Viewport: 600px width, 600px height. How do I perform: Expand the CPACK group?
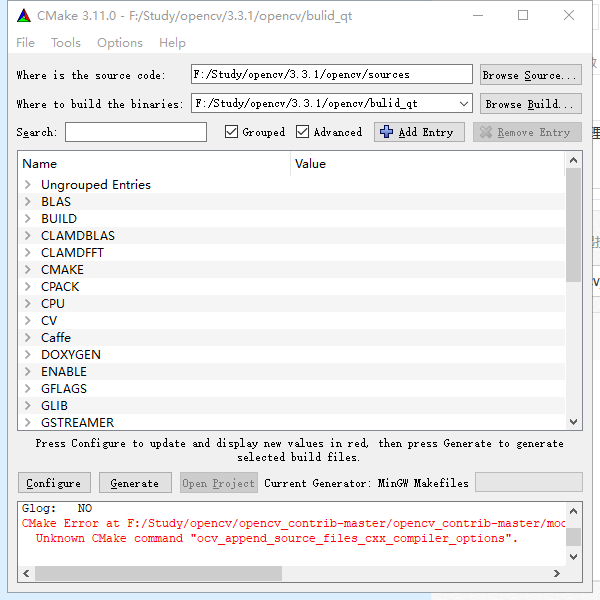(x=28, y=287)
